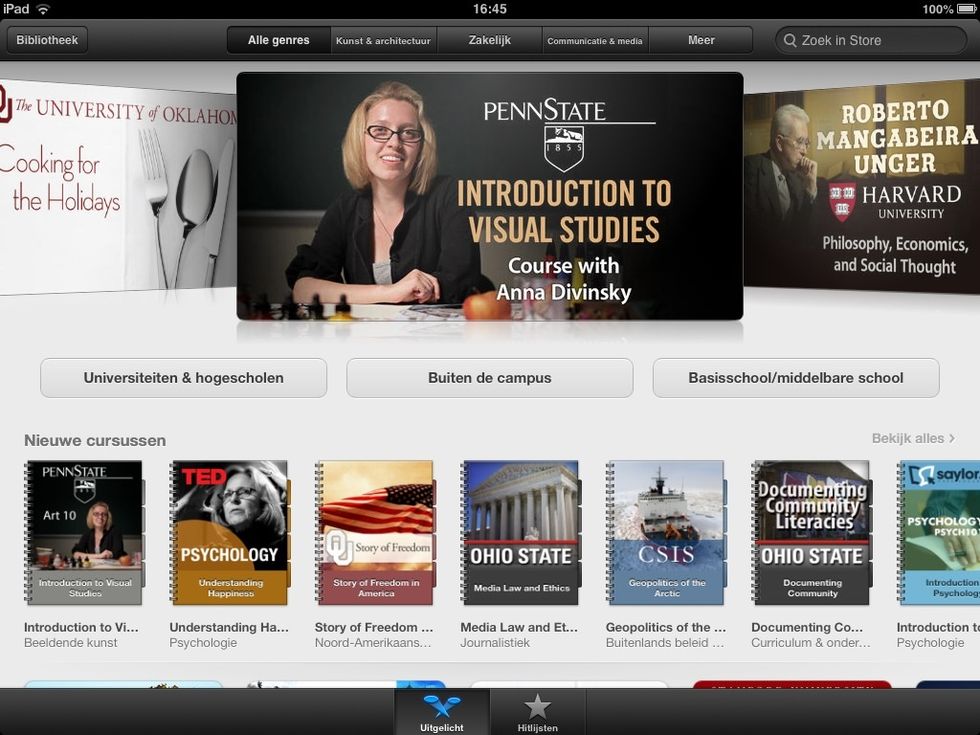Tap the search magnifier icon
Viewport: 980px width, 735px height.
(x=790, y=41)
